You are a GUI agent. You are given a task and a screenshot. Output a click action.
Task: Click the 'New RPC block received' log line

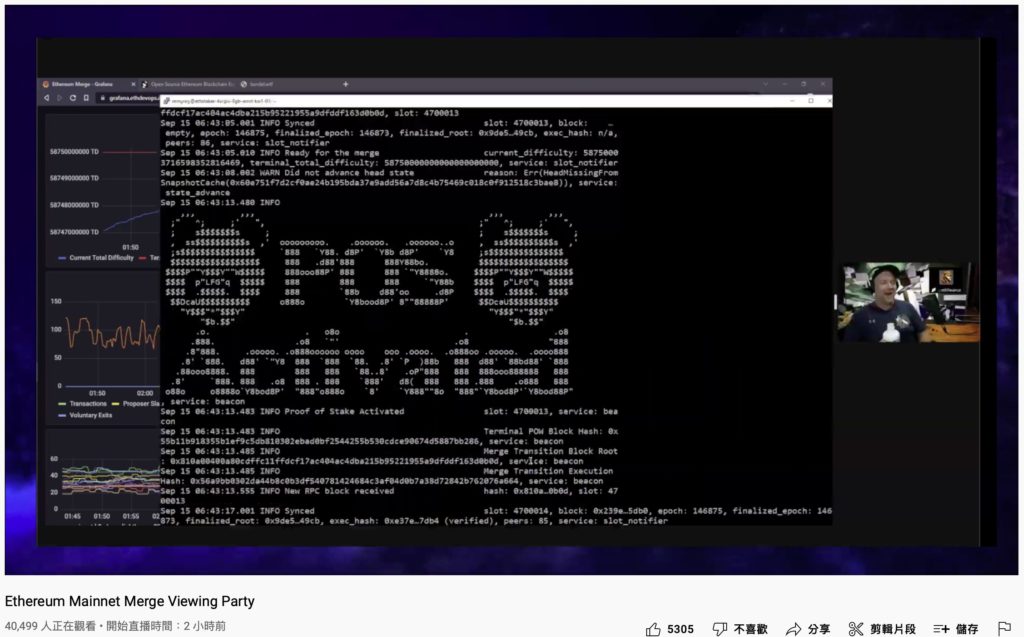point(389,496)
